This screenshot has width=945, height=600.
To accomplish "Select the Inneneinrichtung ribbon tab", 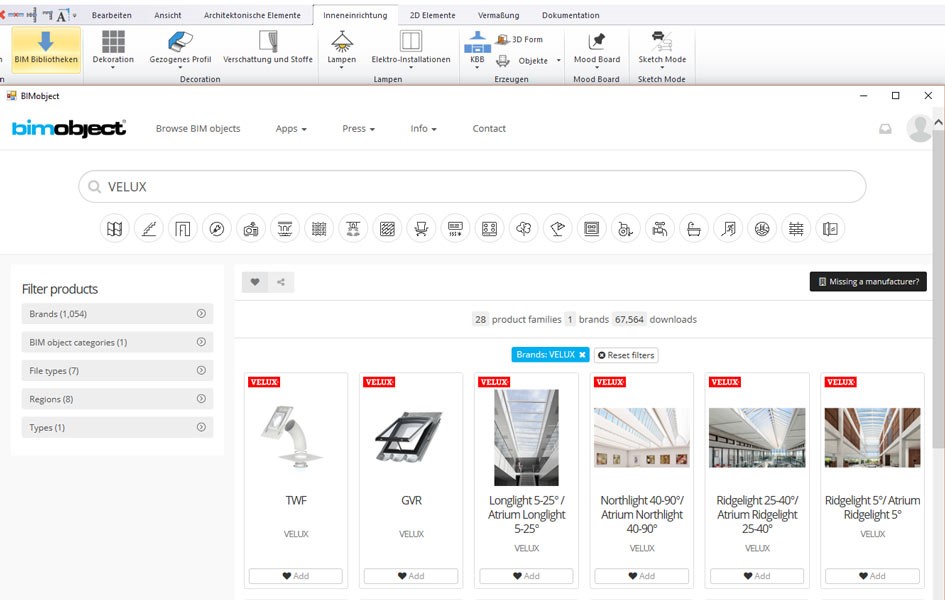I will [x=355, y=15].
